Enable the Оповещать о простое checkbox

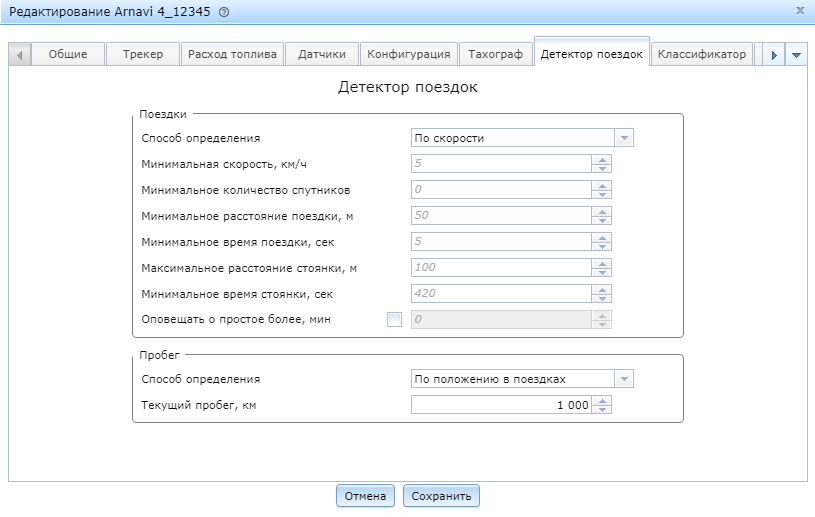pyautogui.click(x=395, y=320)
